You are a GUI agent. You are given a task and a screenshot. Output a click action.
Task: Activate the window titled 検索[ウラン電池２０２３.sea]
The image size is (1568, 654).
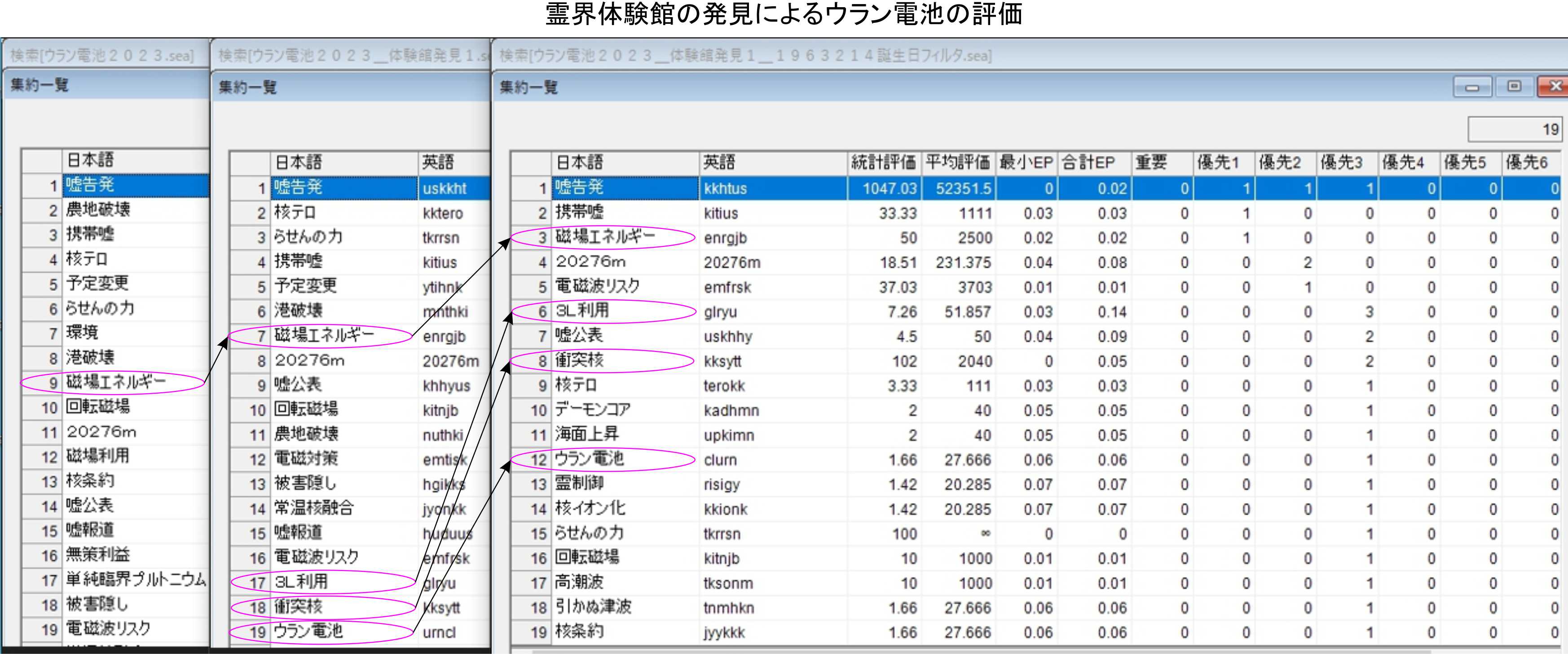(x=106, y=55)
